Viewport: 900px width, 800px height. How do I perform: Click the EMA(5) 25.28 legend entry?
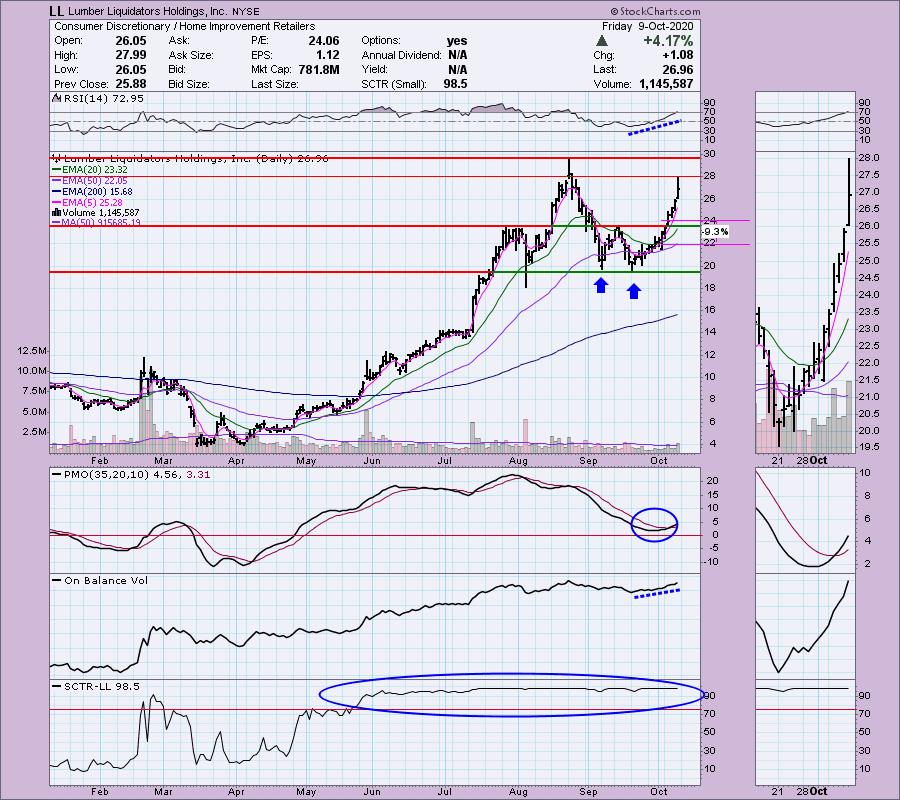click(x=92, y=203)
